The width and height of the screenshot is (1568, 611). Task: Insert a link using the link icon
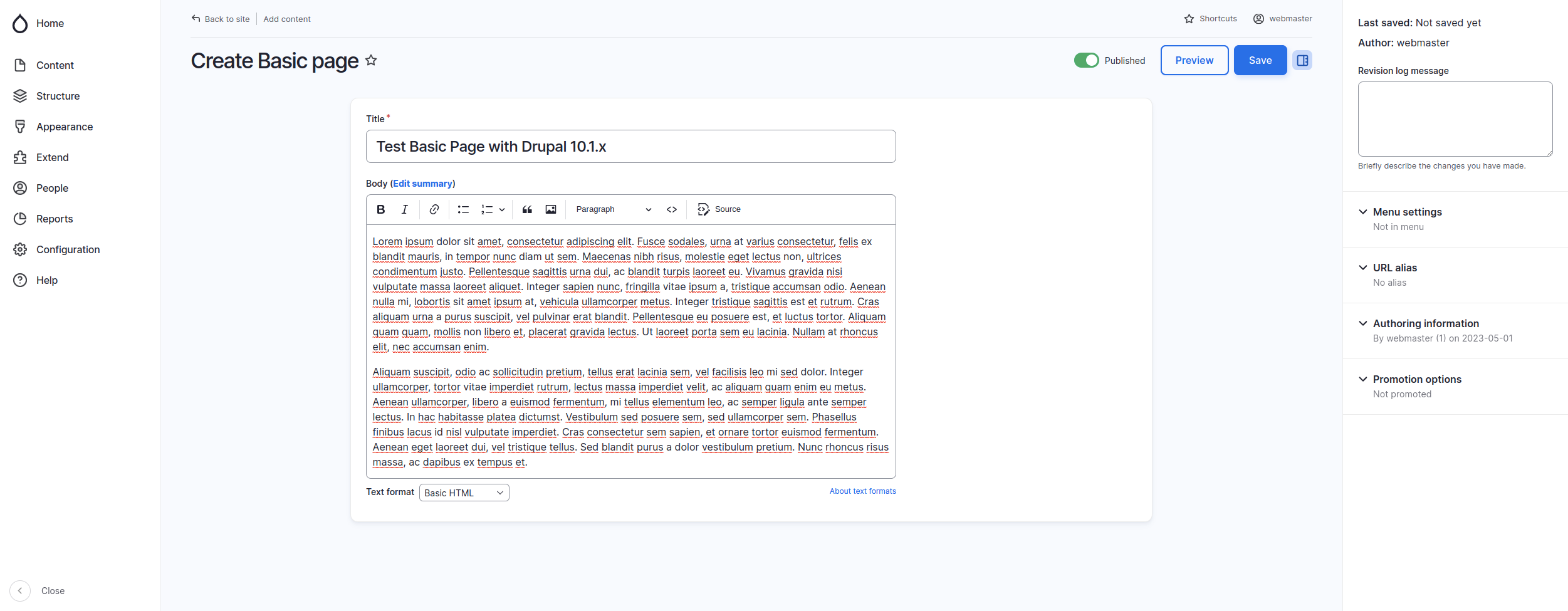pyautogui.click(x=434, y=209)
